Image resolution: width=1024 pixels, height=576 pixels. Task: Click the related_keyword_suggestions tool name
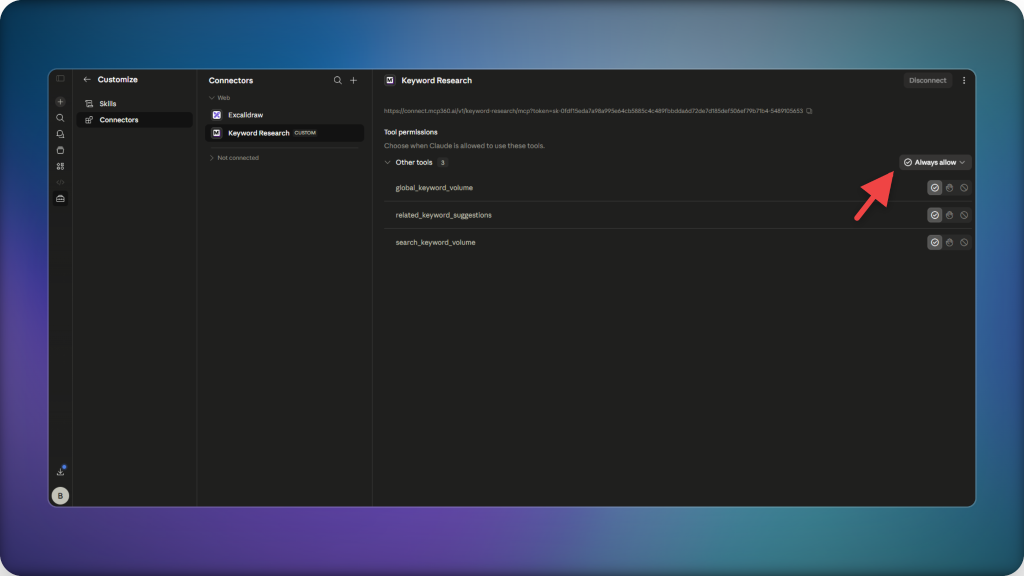[443, 215]
